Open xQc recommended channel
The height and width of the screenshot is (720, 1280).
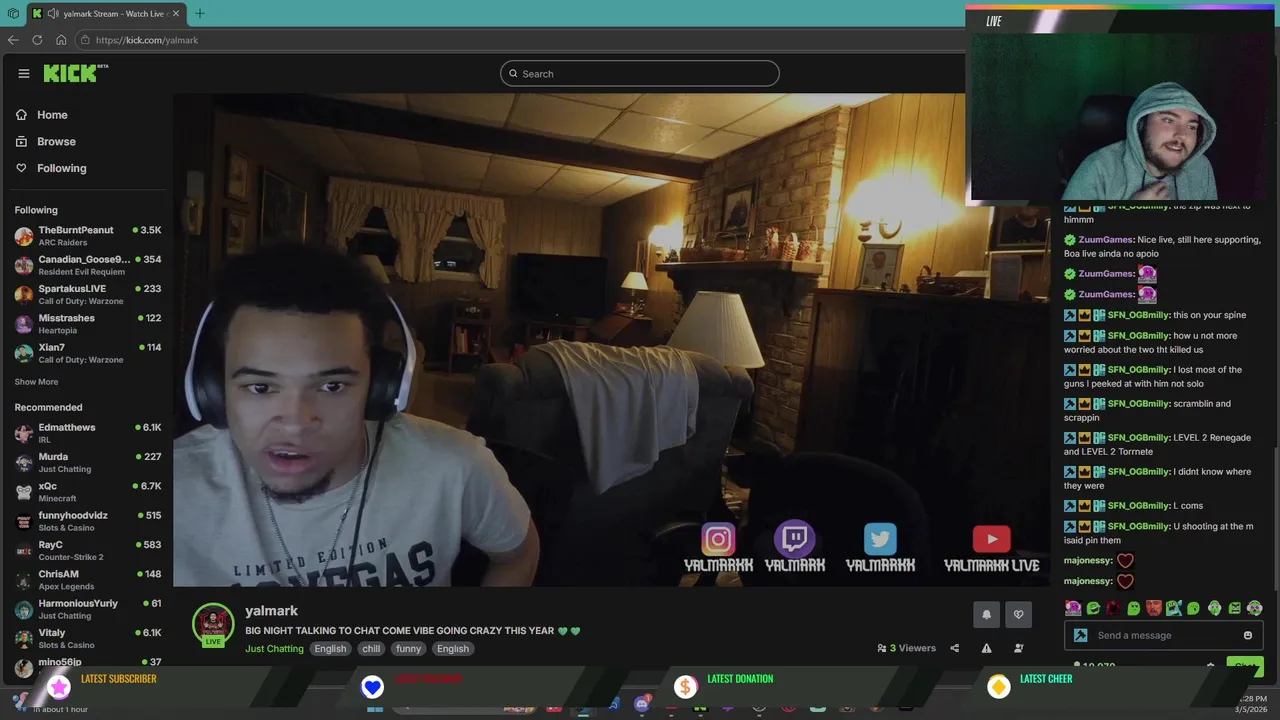click(x=87, y=492)
